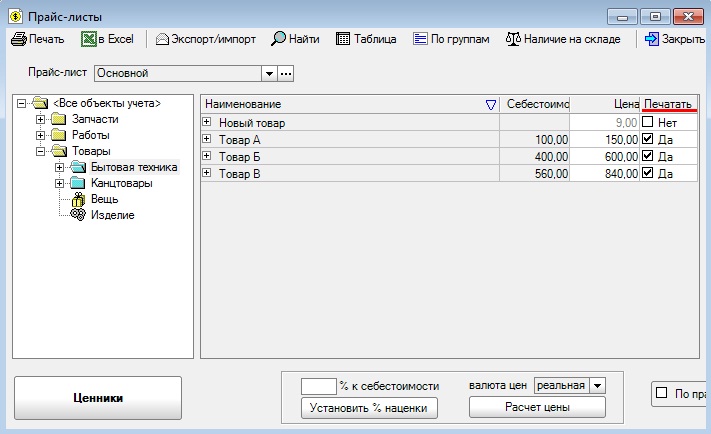Collapse the <Все объекты учета> root node
711x434 pixels.
(21, 103)
